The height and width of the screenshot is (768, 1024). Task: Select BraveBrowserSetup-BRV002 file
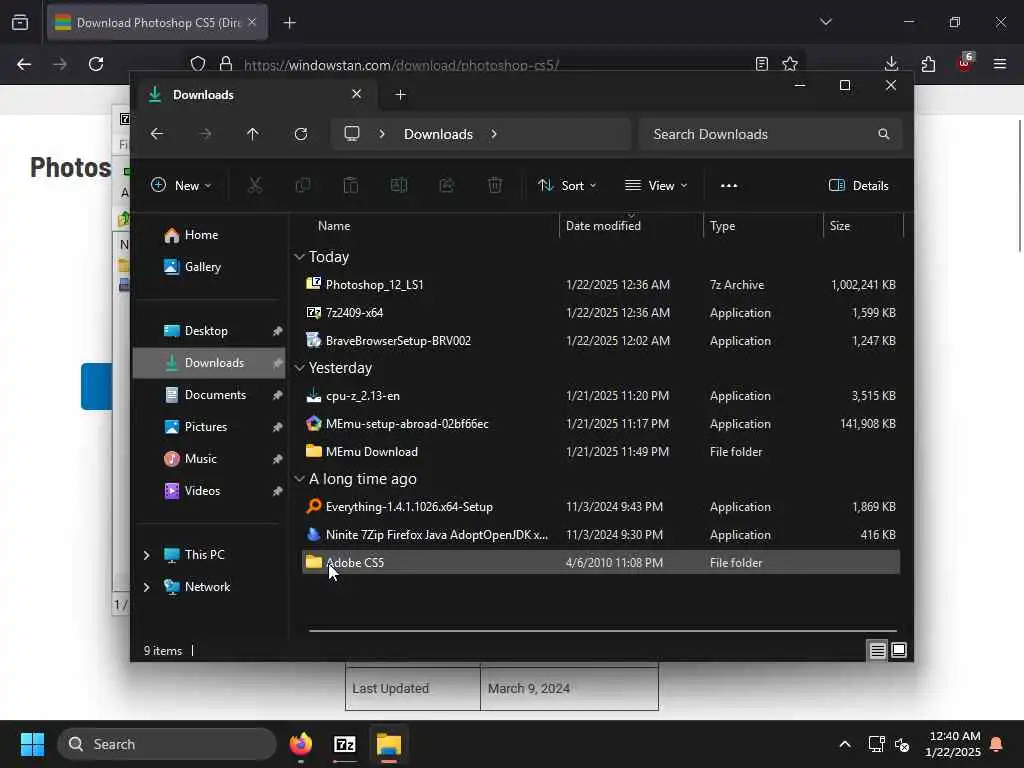click(601, 341)
